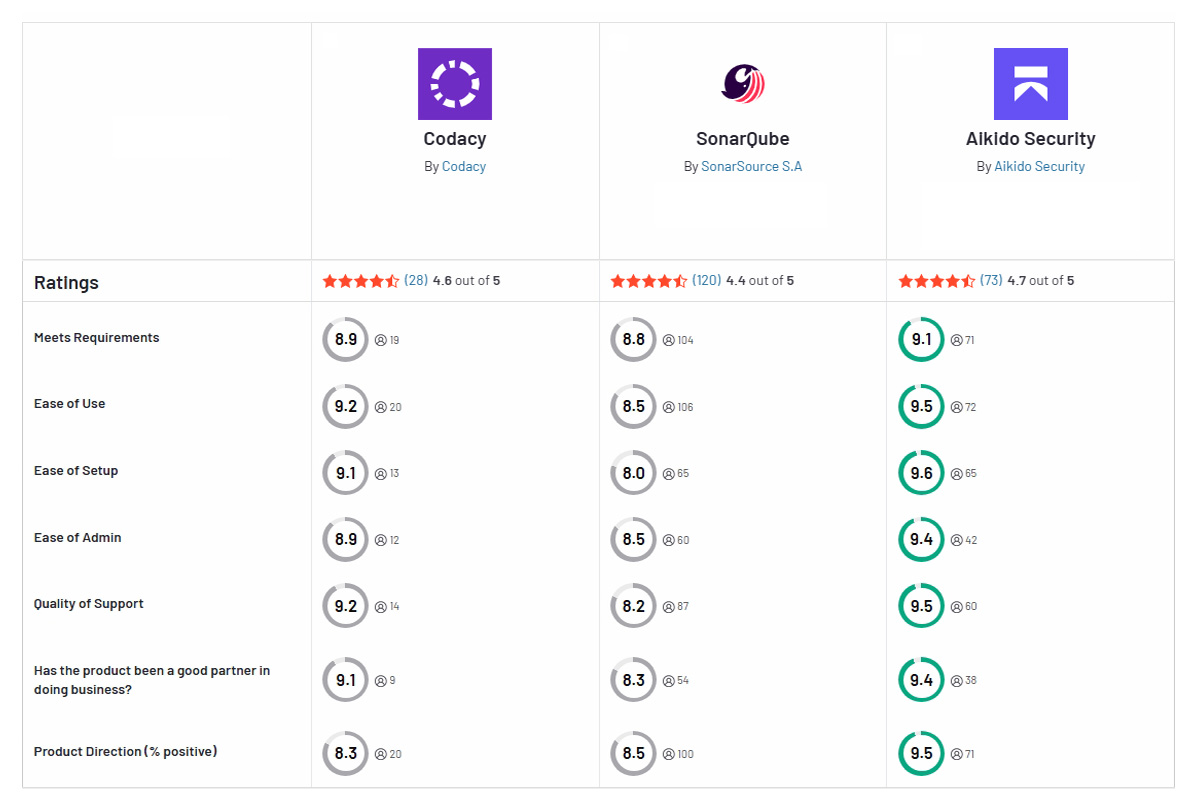
Task: Click Aikido's 9.4 Ease of Admin ring
Action: click(922, 540)
